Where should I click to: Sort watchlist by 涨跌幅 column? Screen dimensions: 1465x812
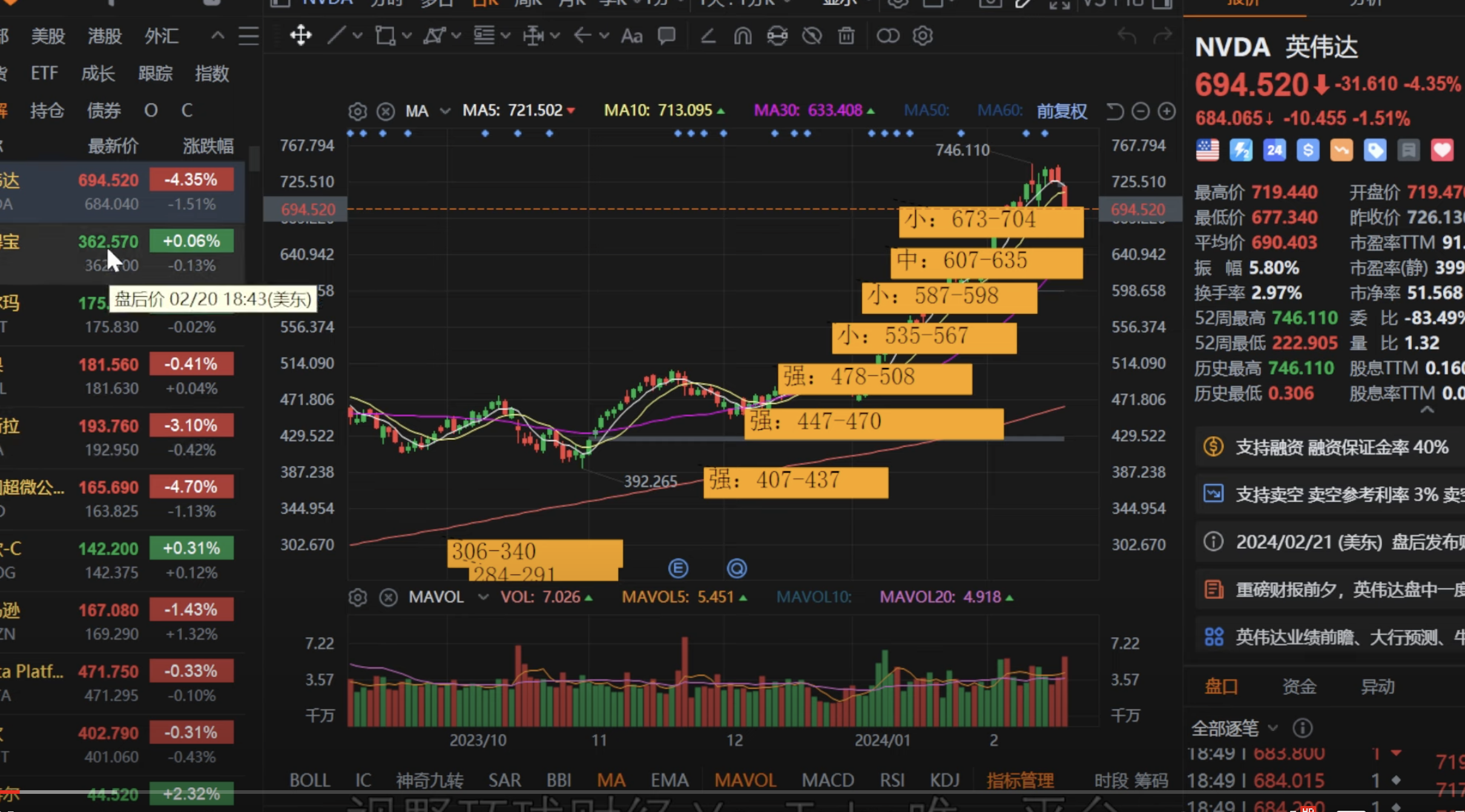(208, 146)
